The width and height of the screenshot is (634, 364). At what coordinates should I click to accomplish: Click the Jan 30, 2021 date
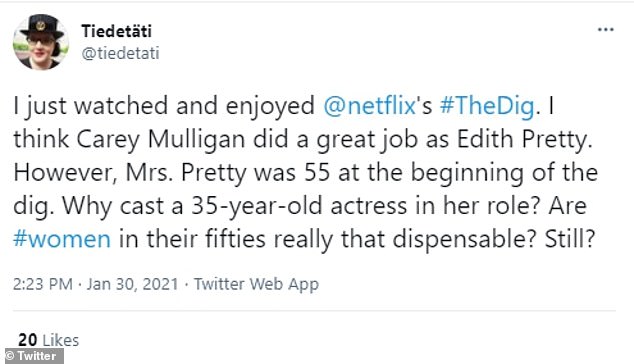[133, 284]
